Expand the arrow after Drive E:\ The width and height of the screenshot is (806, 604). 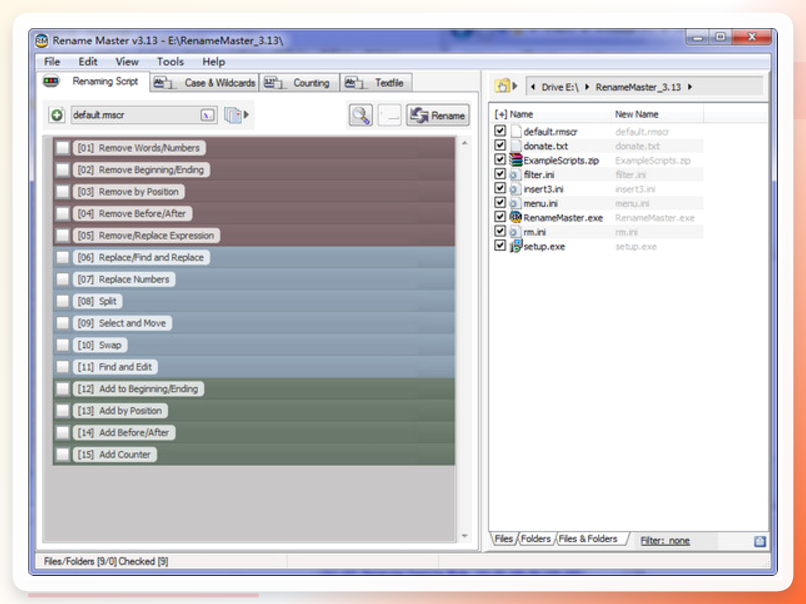coord(587,87)
